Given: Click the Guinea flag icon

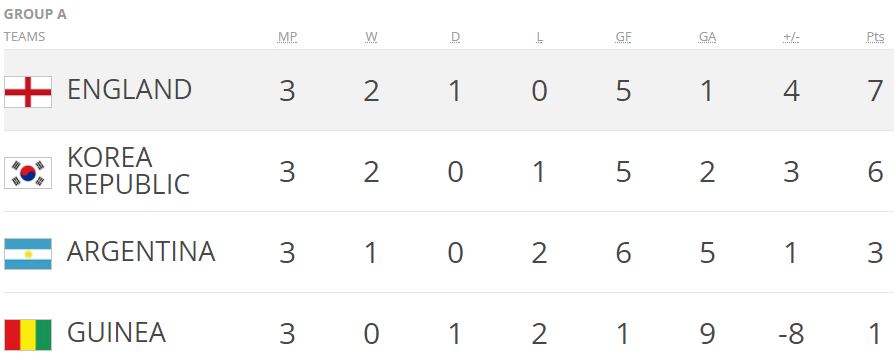Looking at the screenshot, I should coord(28,335).
